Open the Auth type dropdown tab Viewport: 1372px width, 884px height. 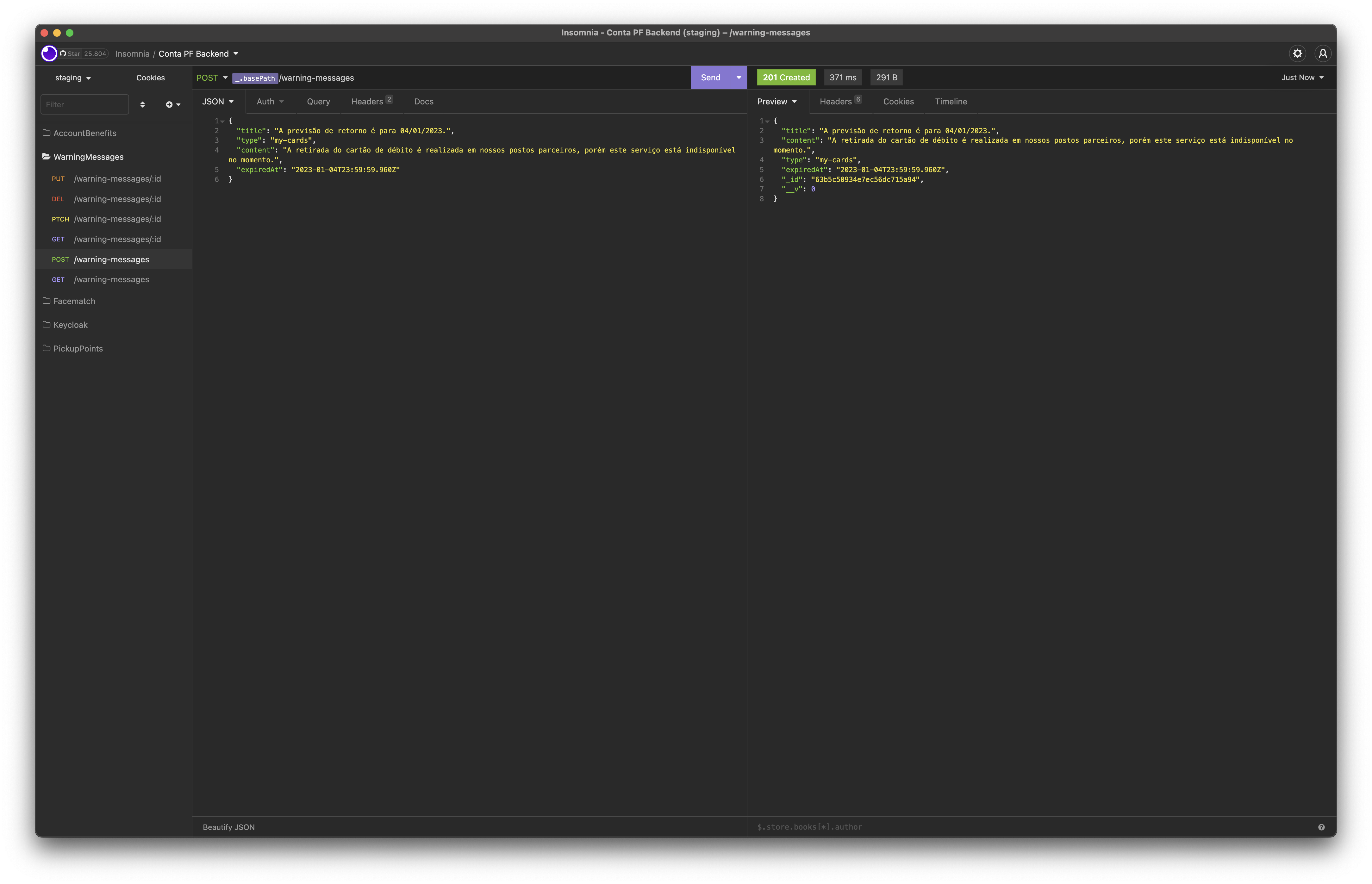point(270,102)
